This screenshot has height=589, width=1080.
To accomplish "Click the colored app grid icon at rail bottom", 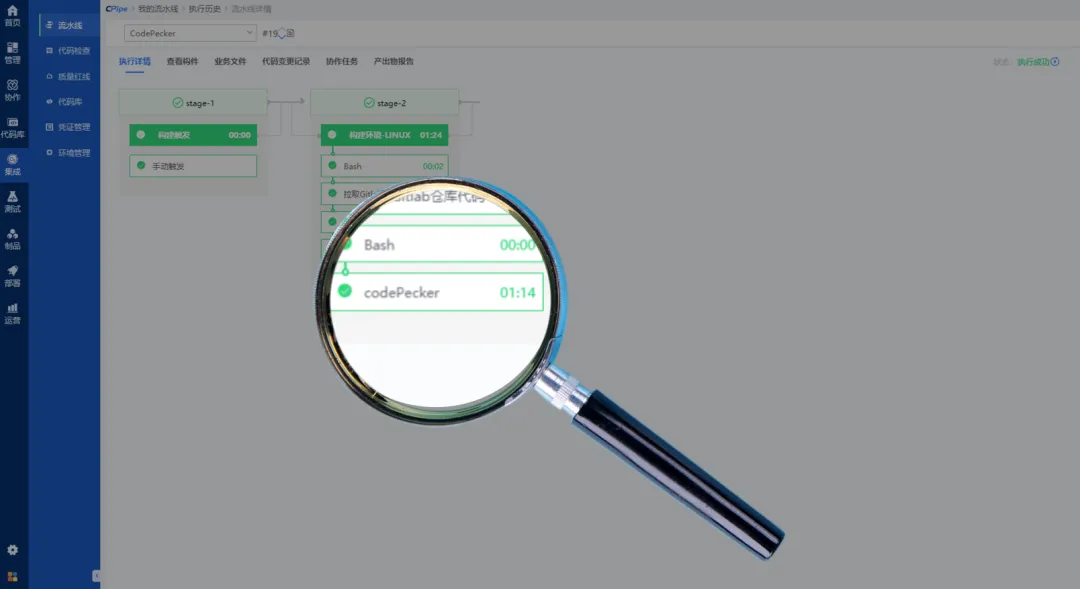I will 12,577.
